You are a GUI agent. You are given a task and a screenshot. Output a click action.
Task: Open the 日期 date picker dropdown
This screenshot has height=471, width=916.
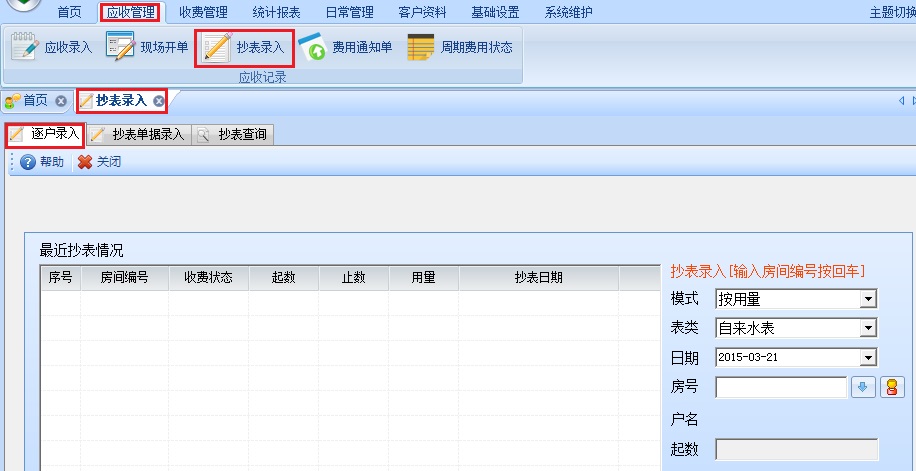(x=869, y=358)
